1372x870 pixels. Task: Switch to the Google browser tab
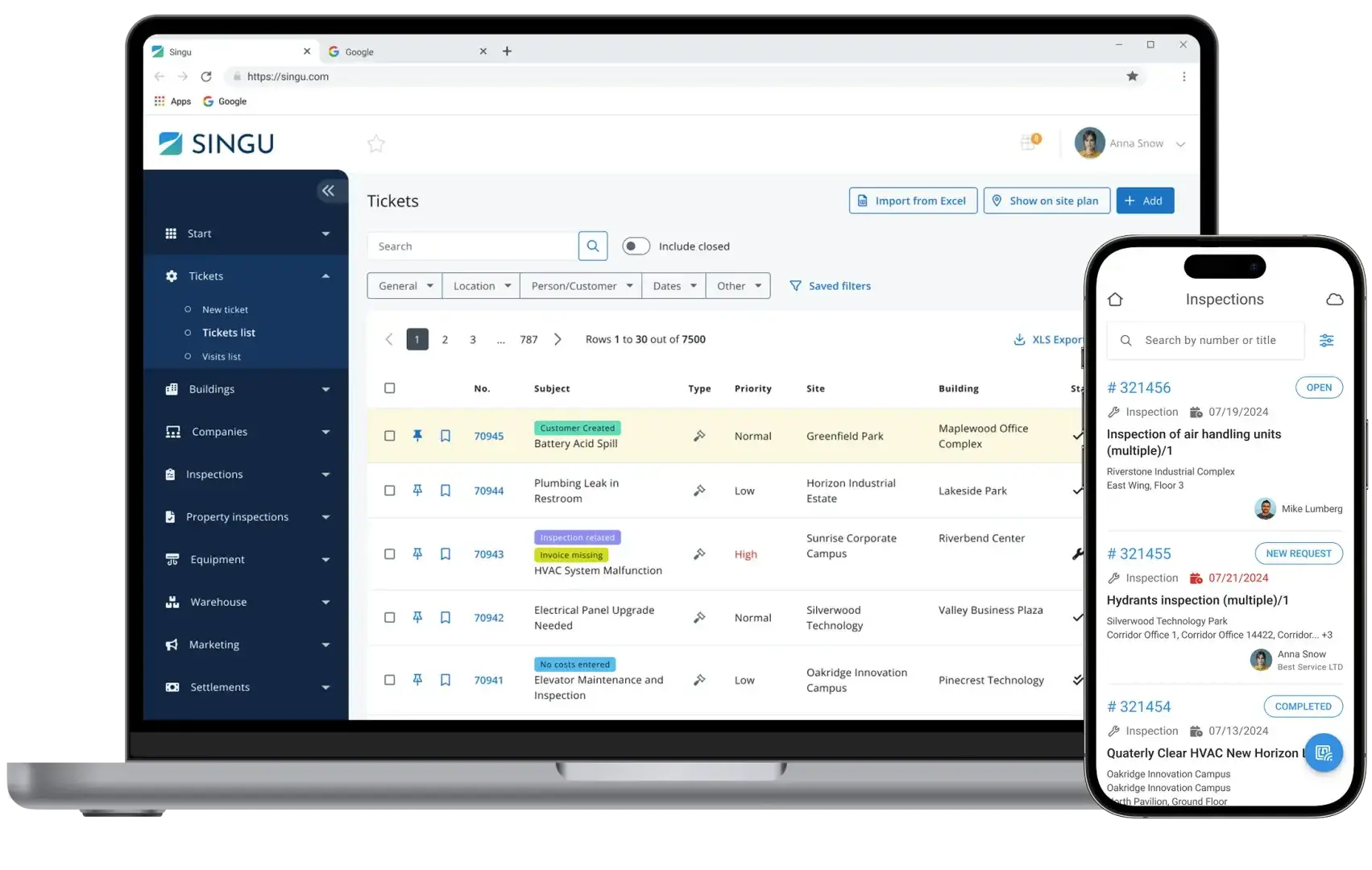tap(403, 52)
